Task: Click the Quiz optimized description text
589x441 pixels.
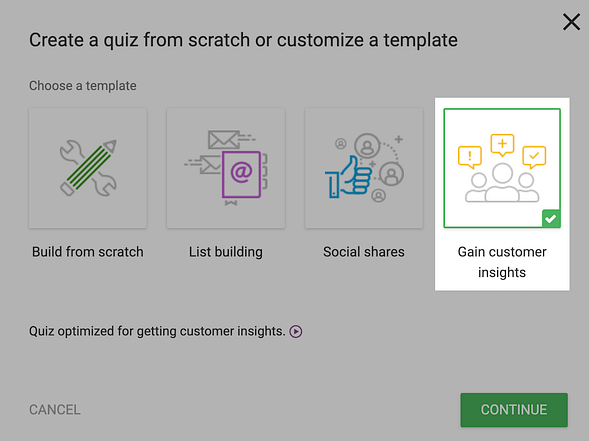Action: coord(157,332)
